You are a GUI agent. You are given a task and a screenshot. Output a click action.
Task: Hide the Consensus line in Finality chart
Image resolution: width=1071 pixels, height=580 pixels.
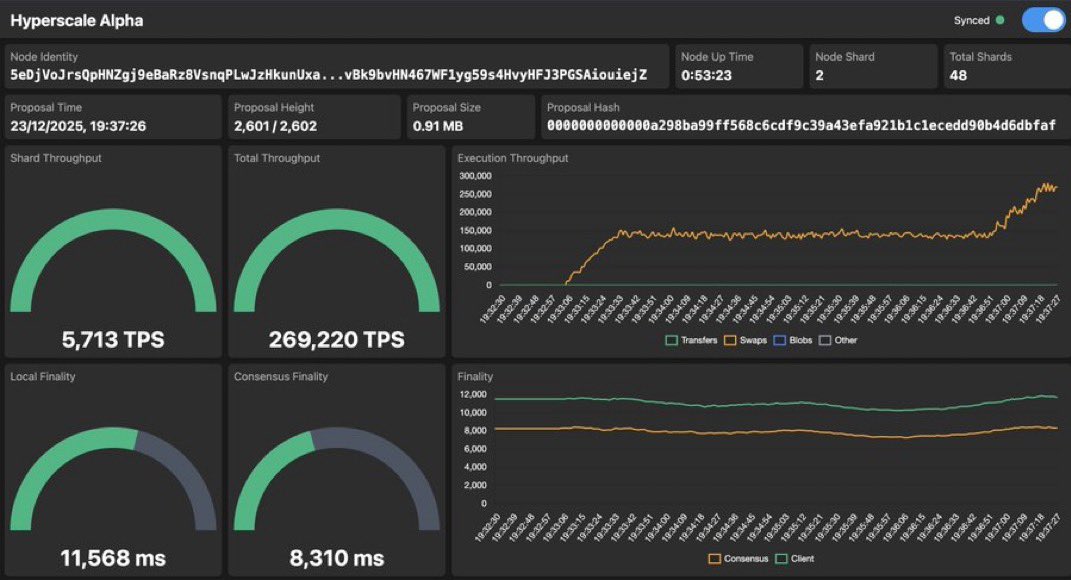745,558
